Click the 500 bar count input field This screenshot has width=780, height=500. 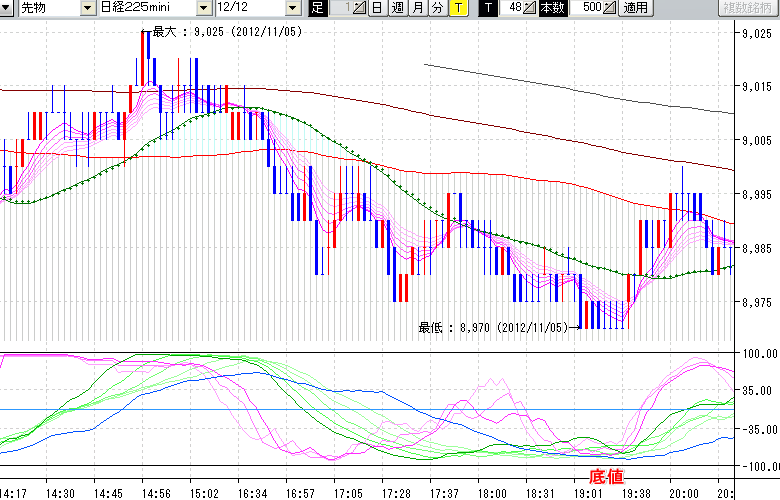pos(586,8)
